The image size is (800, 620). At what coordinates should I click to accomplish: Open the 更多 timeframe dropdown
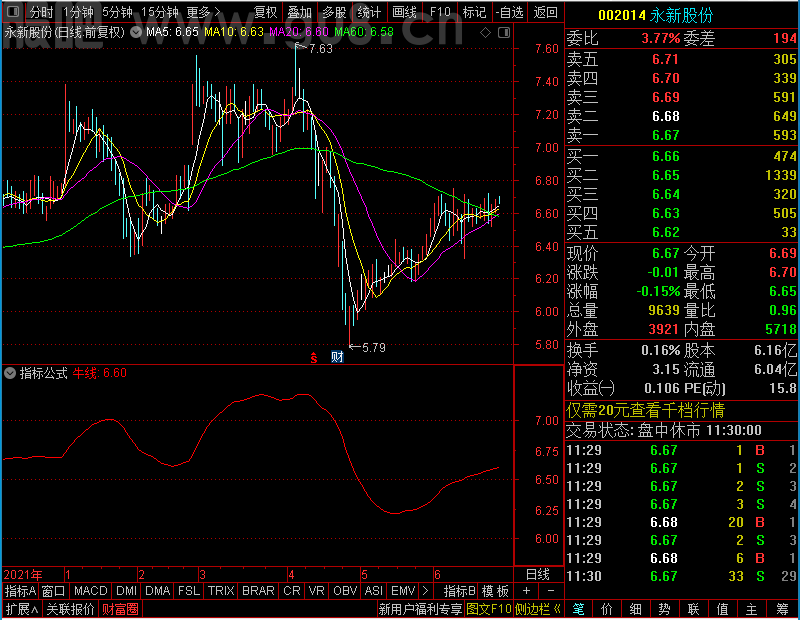[x=204, y=12]
